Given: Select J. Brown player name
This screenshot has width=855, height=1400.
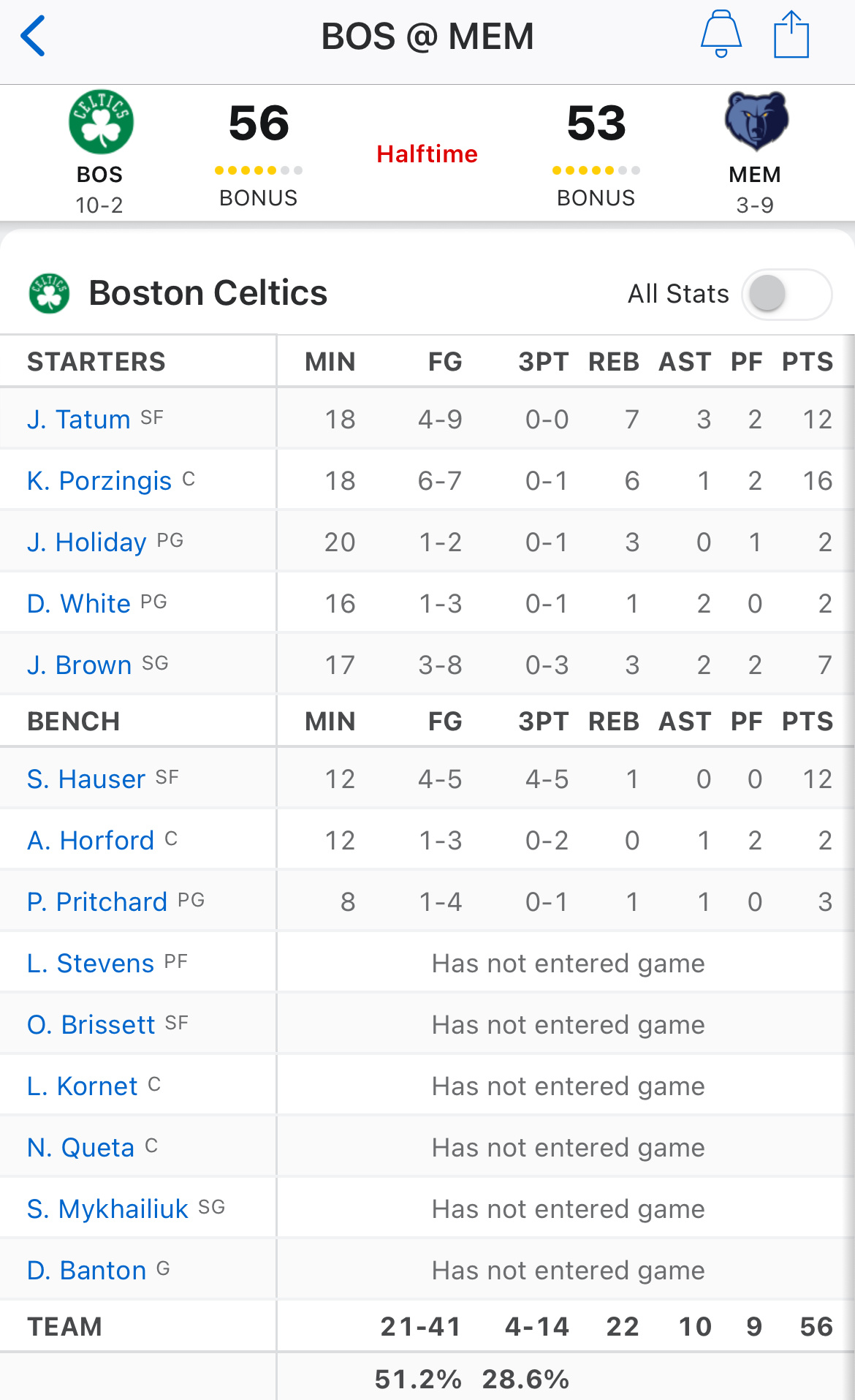Looking at the screenshot, I should pos(80,665).
